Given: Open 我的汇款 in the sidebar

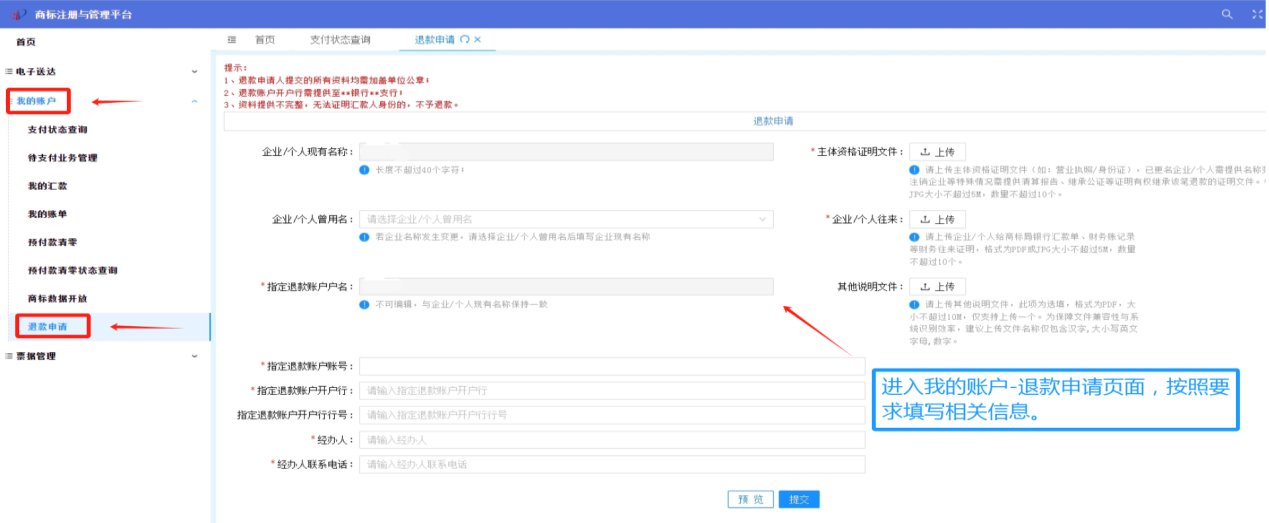Looking at the screenshot, I should coord(48,186).
